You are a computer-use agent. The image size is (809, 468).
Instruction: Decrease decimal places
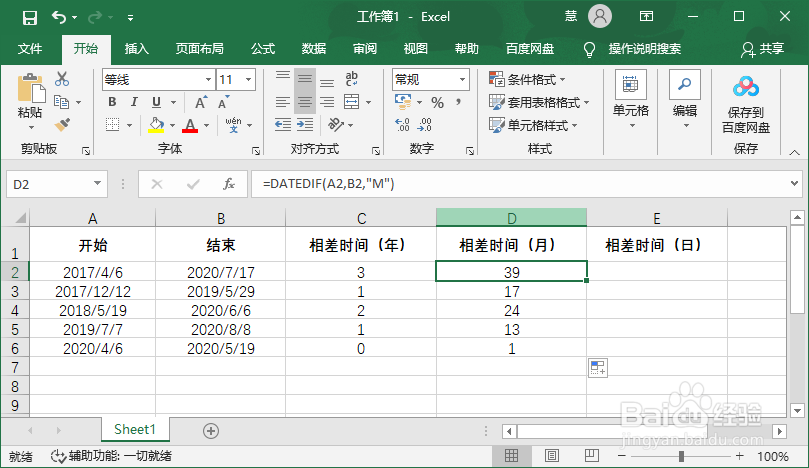tap(425, 124)
